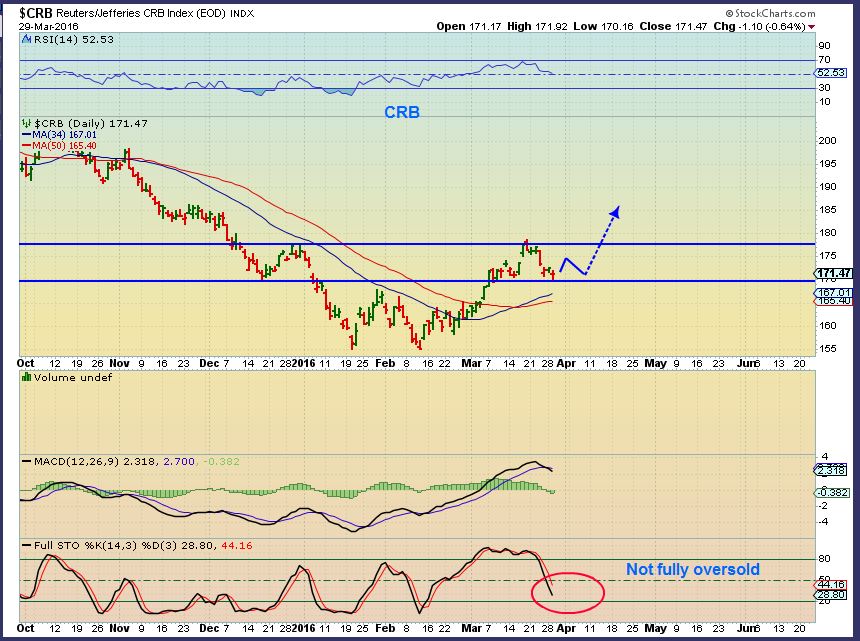The height and width of the screenshot is (641, 860).
Task: Click the bold $CRB ticker symbol title
Action: (x=36, y=13)
